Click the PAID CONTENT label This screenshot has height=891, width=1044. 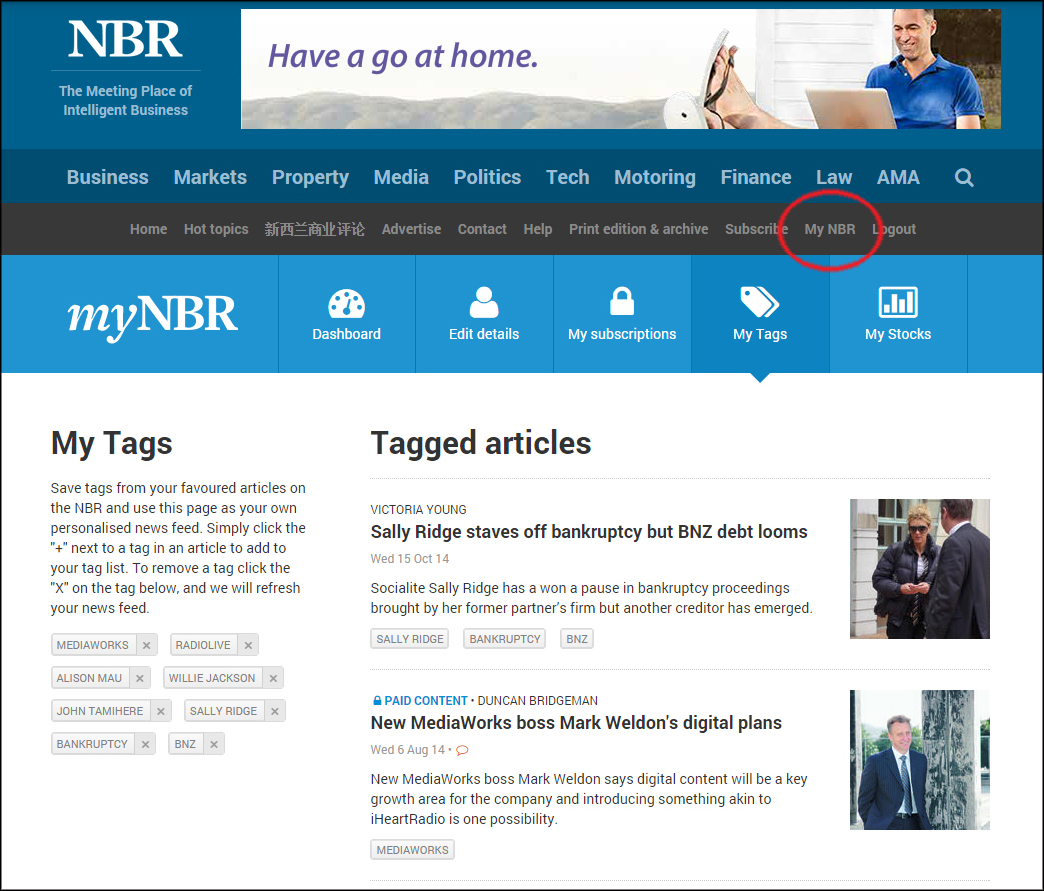[x=426, y=701]
